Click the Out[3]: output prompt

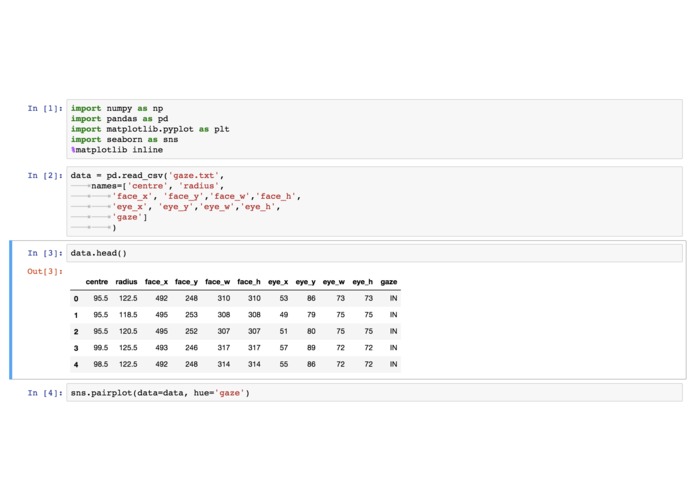pyautogui.click(x=45, y=271)
